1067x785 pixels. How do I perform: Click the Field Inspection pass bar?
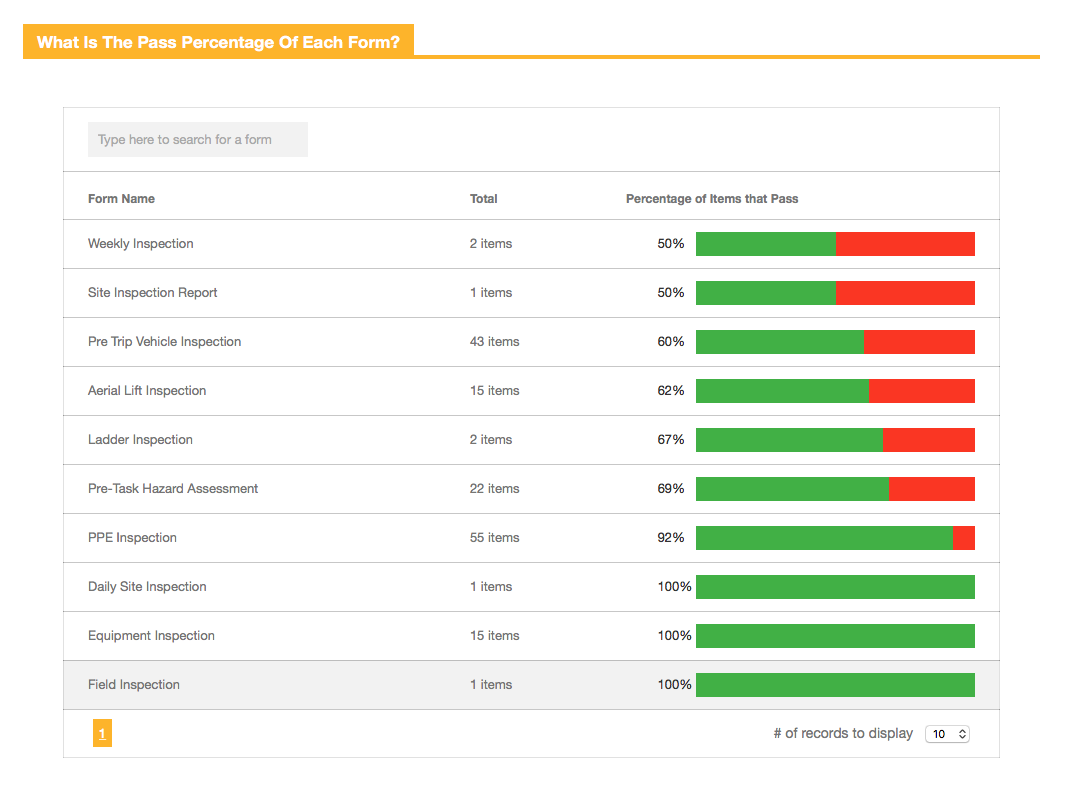click(x=835, y=685)
